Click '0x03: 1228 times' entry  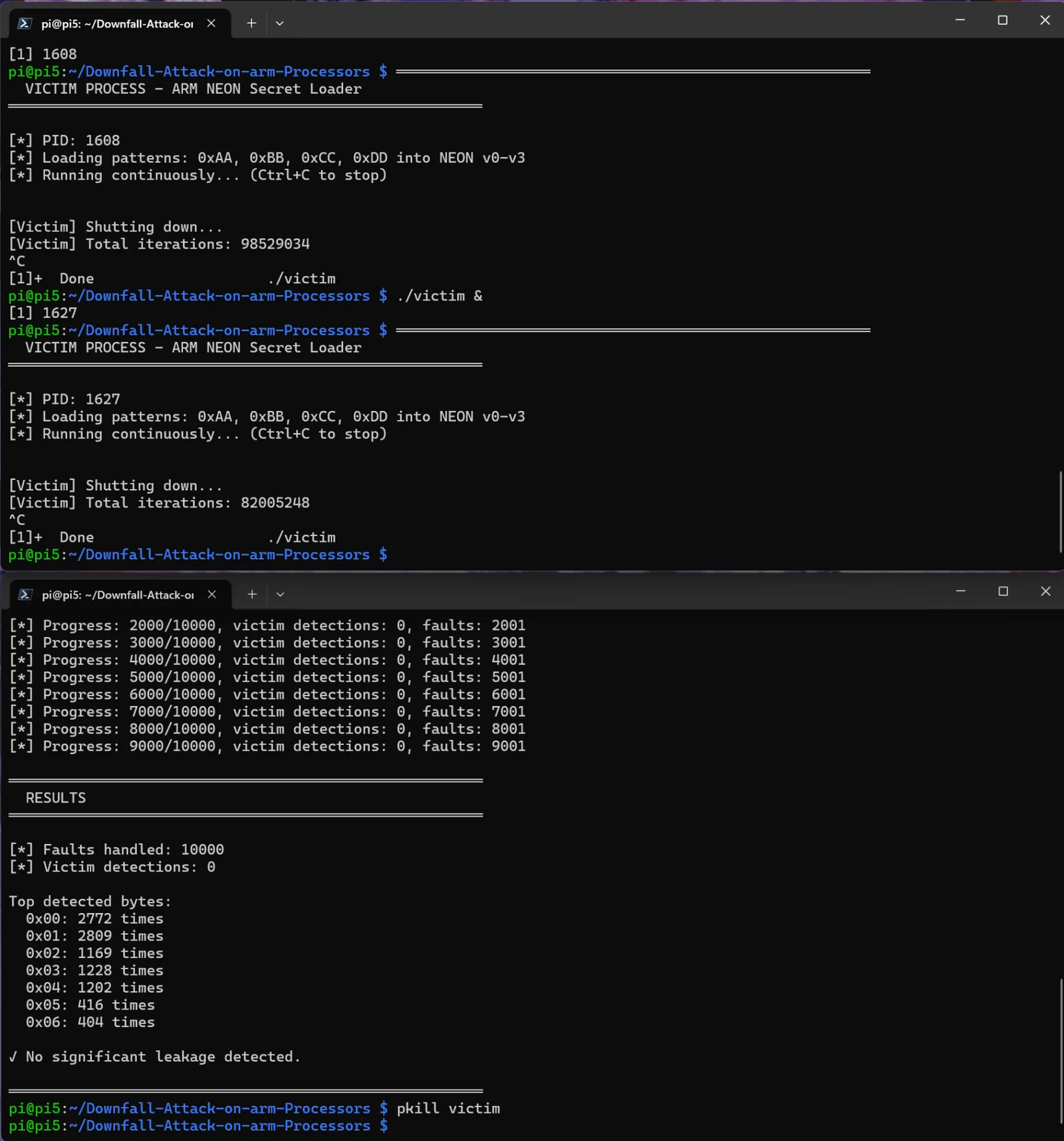tap(94, 971)
